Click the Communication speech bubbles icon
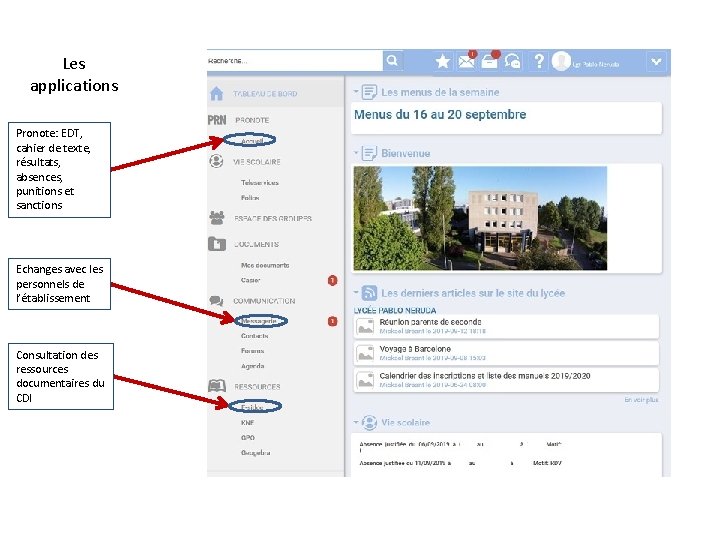The width and height of the screenshot is (720, 540). (216, 301)
